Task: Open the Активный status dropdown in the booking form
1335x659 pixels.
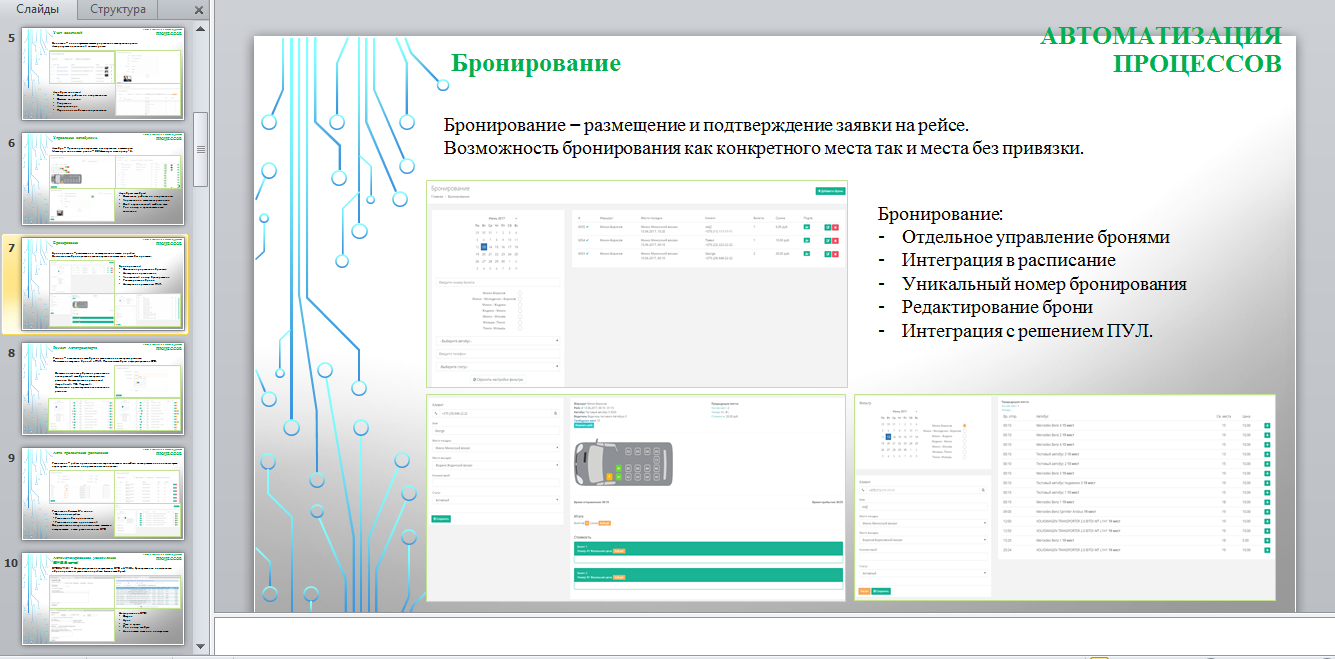Action: [x=496, y=500]
